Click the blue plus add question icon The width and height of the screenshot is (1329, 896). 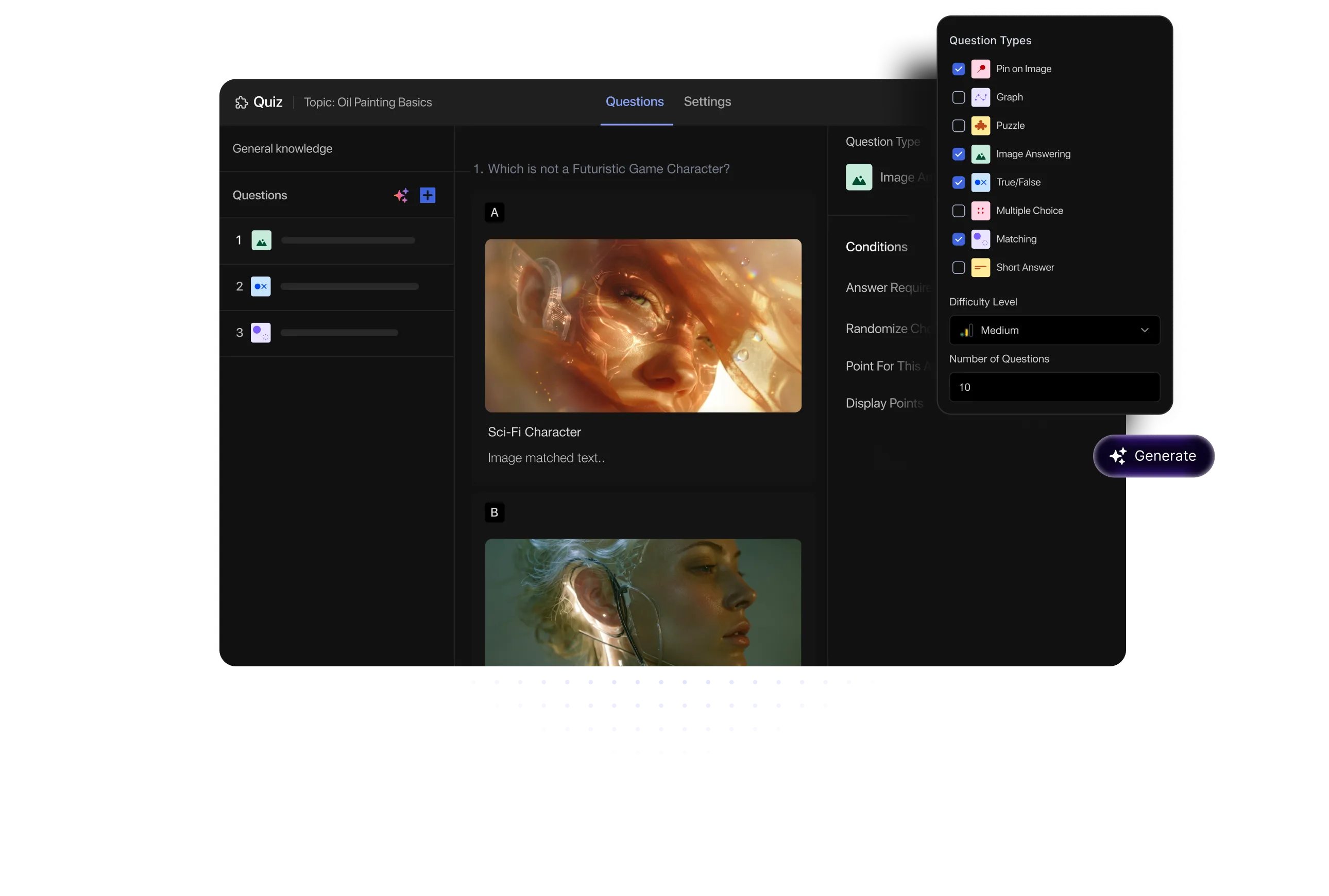(x=428, y=196)
